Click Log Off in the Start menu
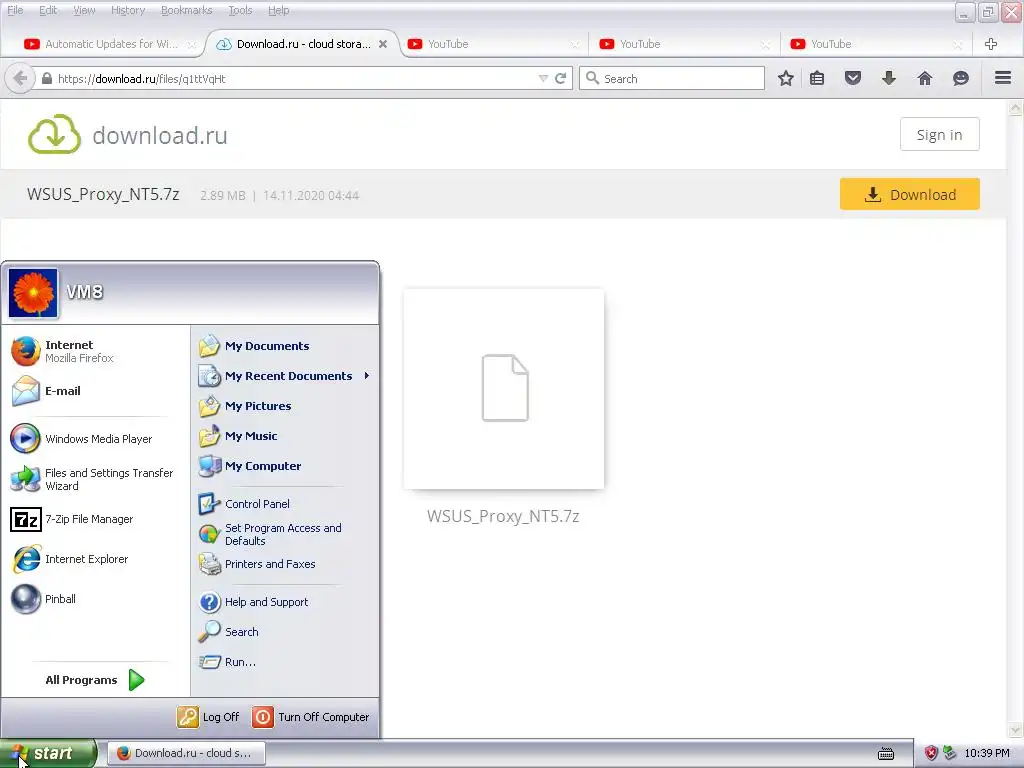The height and width of the screenshot is (768, 1024). point(208,717)
